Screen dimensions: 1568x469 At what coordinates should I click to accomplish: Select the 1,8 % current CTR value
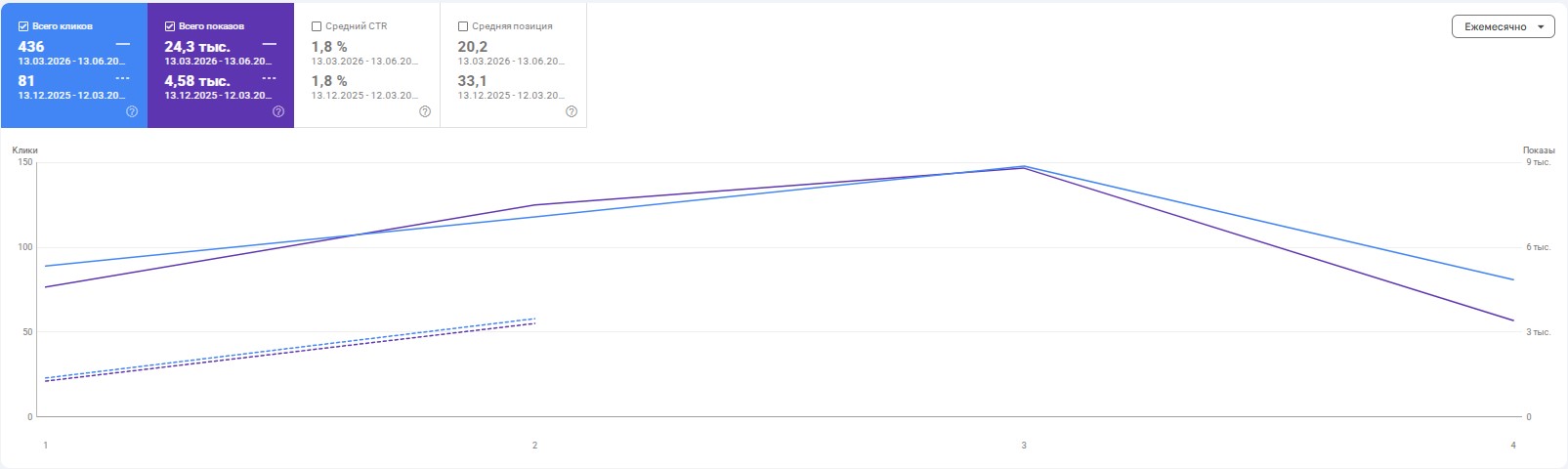click(329, 47)
